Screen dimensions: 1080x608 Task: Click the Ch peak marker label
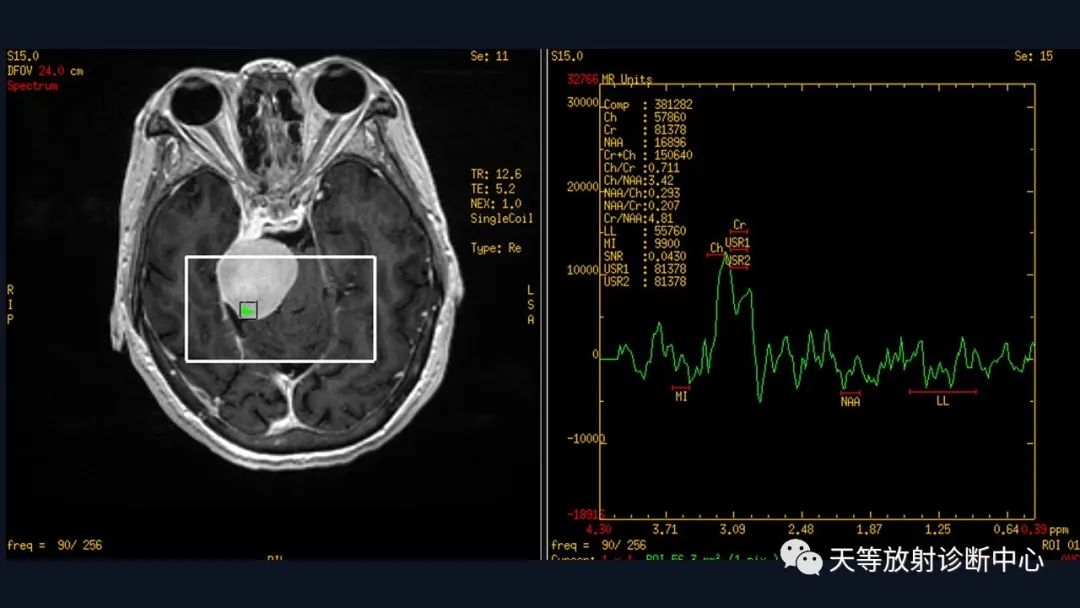(x=716, y=249)
